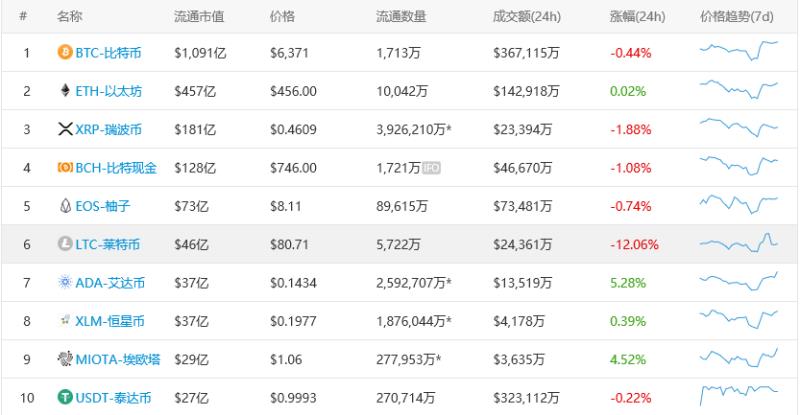Image resolution: width=800 pixels, height=415 pixels.
Task: Click the Ethereum diamond icon
Action: coord(65,91)
